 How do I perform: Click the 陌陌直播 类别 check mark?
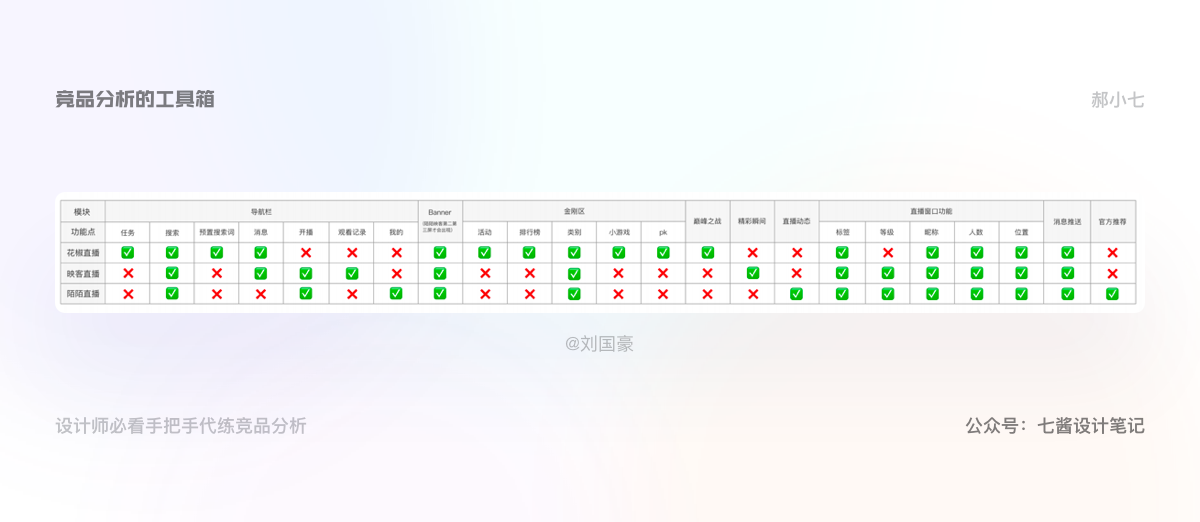tap(574, 293)
